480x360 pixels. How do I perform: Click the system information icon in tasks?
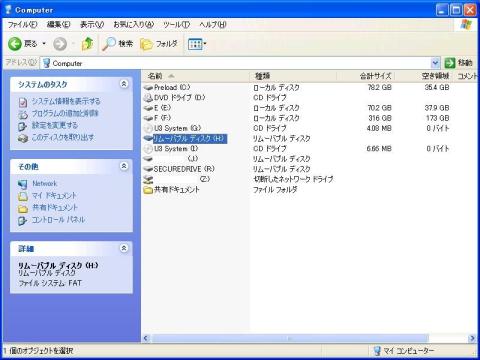[x=23, y=102]
